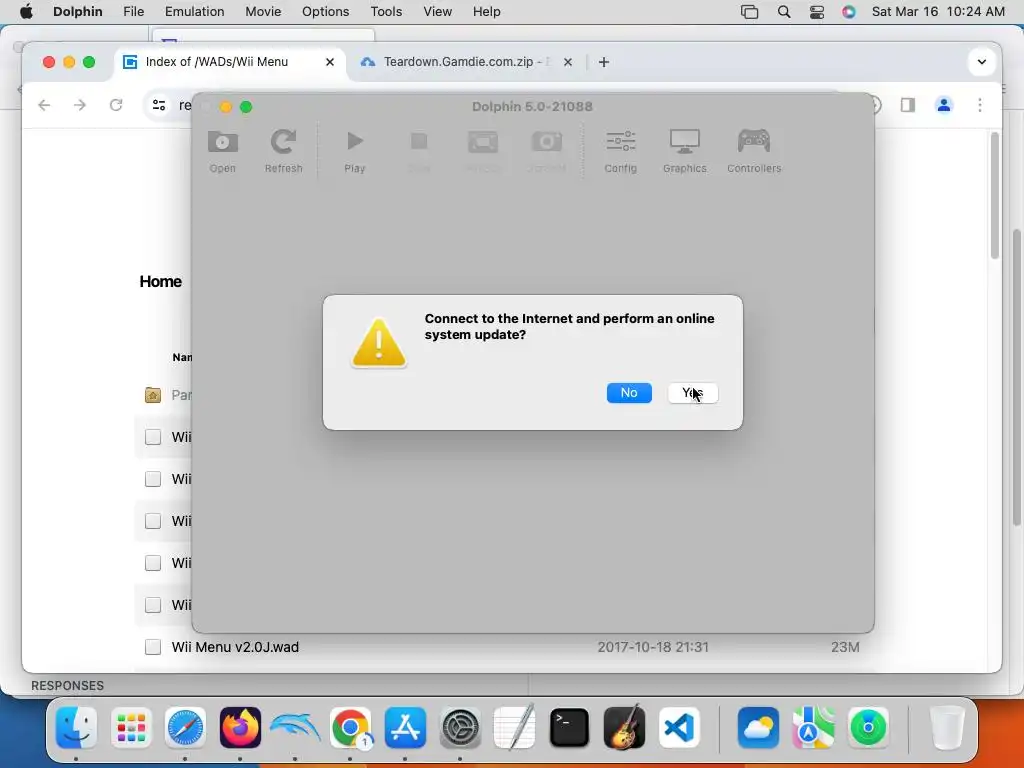1024x768 pixels.
Task: Click the Stage Manager icon in the menu bar
Action: click(750, 12)
